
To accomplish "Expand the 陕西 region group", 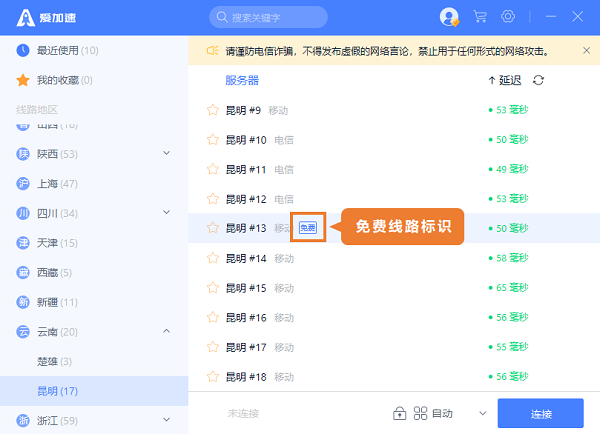I will (x=166, y=153).
